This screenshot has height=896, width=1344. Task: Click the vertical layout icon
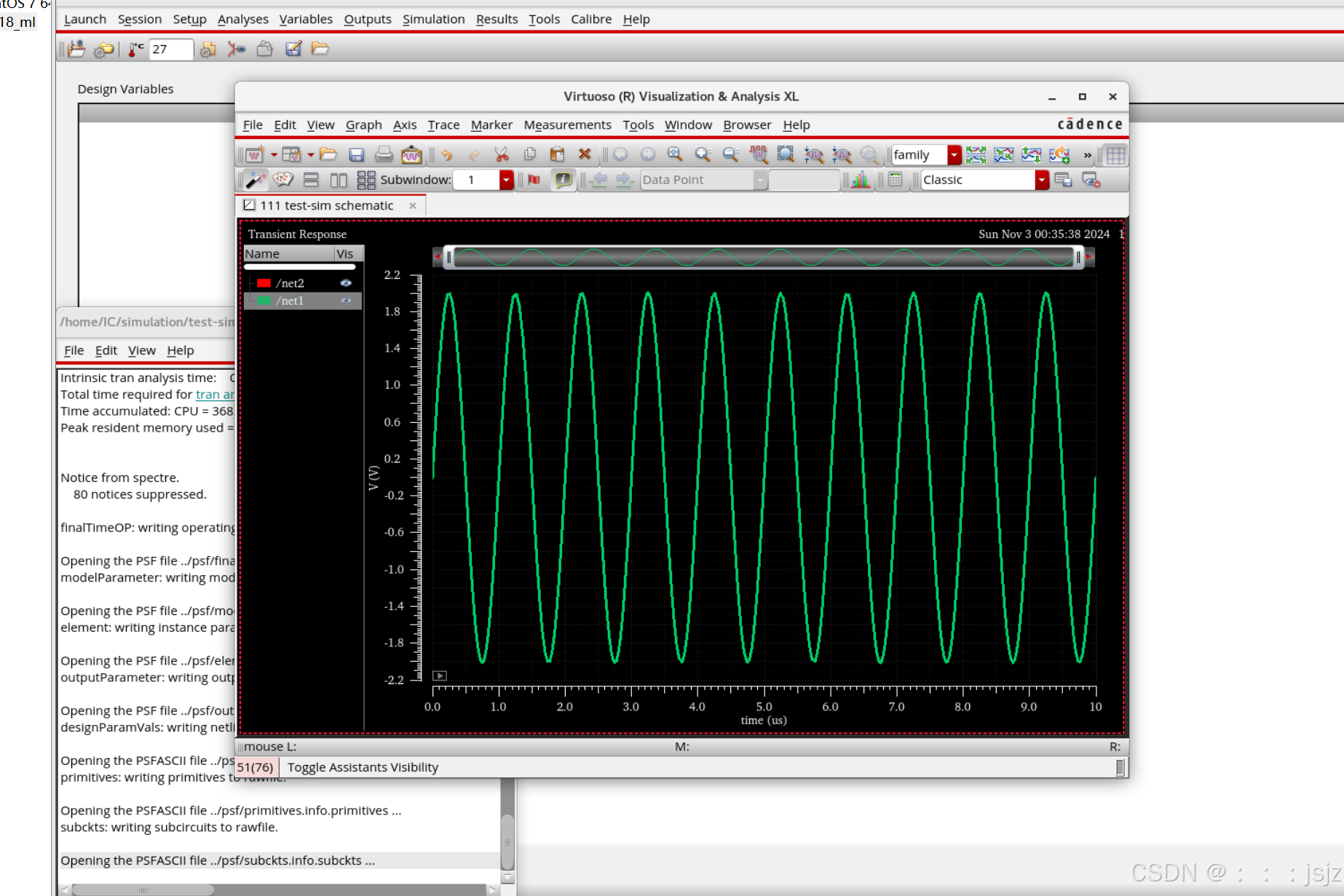tap(311, 180)
